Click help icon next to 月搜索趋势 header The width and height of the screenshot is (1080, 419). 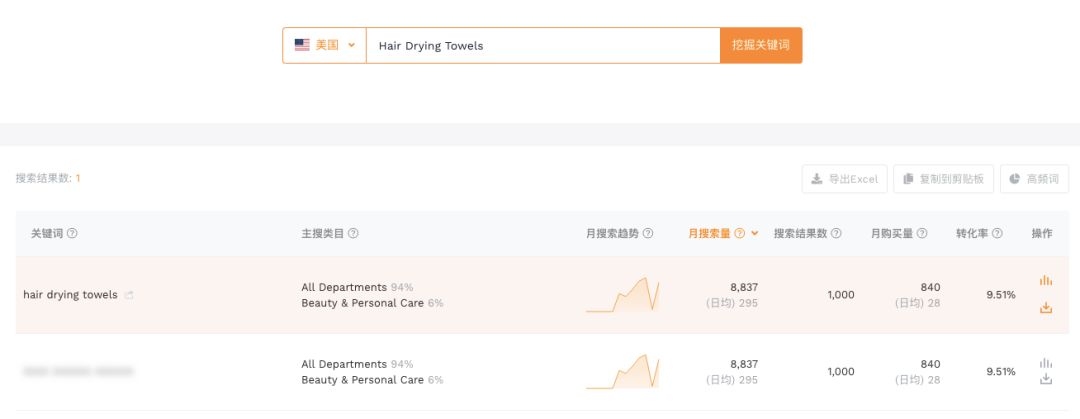pos(647,234)
